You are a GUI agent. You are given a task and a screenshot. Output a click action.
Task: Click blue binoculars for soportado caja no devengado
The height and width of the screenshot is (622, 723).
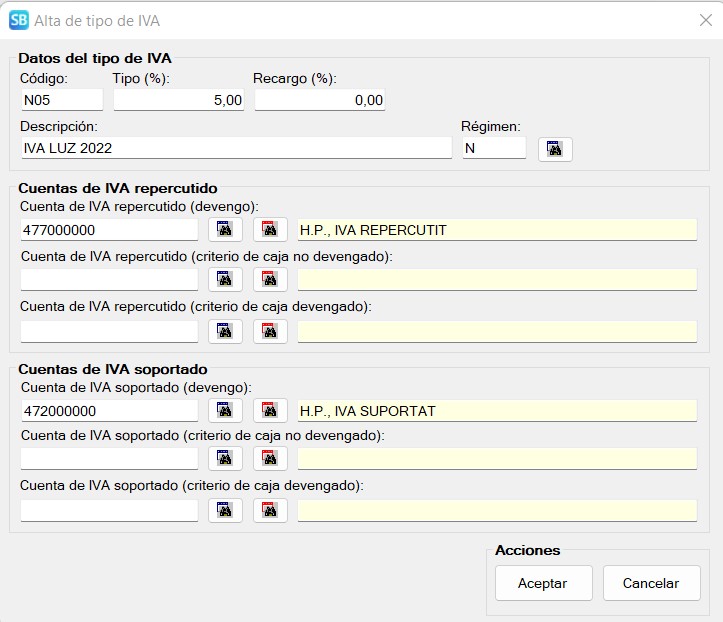tap(225, 459)
